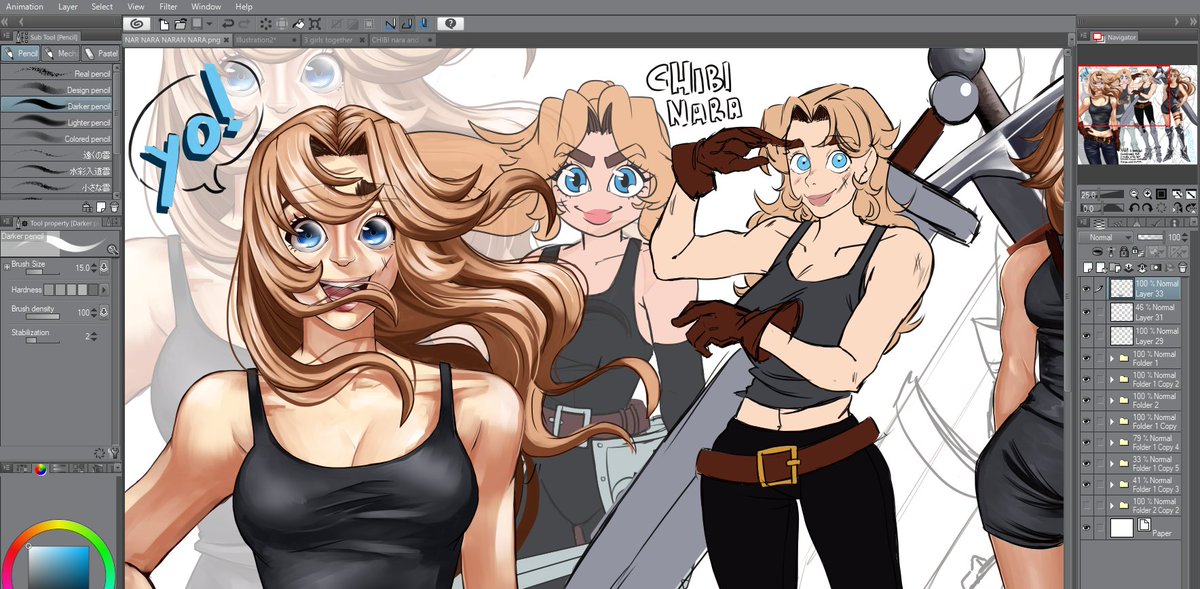1200x589 pixels.
Task: Click the New file icon
Action: pyautogui.click(x=164, y=24)
